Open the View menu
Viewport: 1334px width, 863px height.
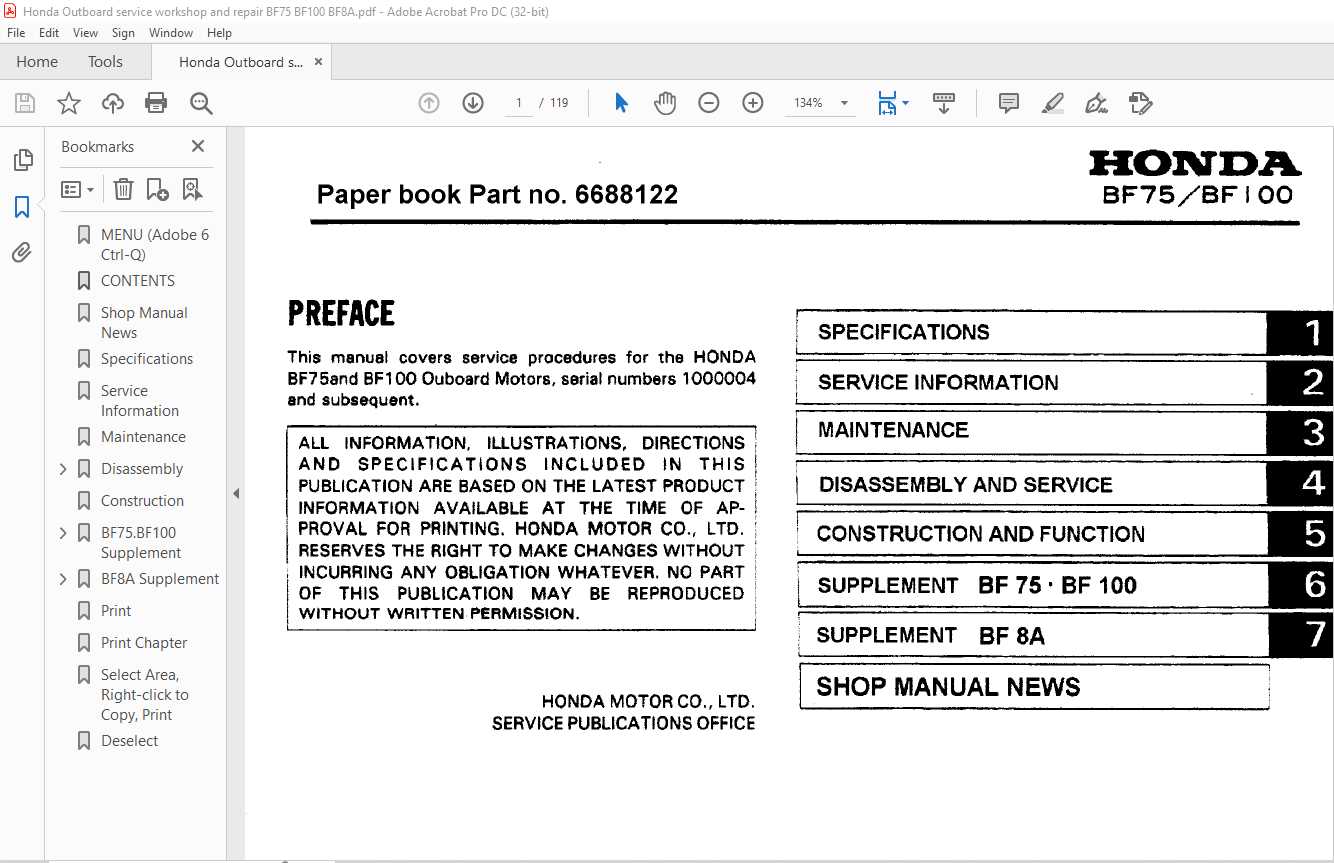pos(85,33)
